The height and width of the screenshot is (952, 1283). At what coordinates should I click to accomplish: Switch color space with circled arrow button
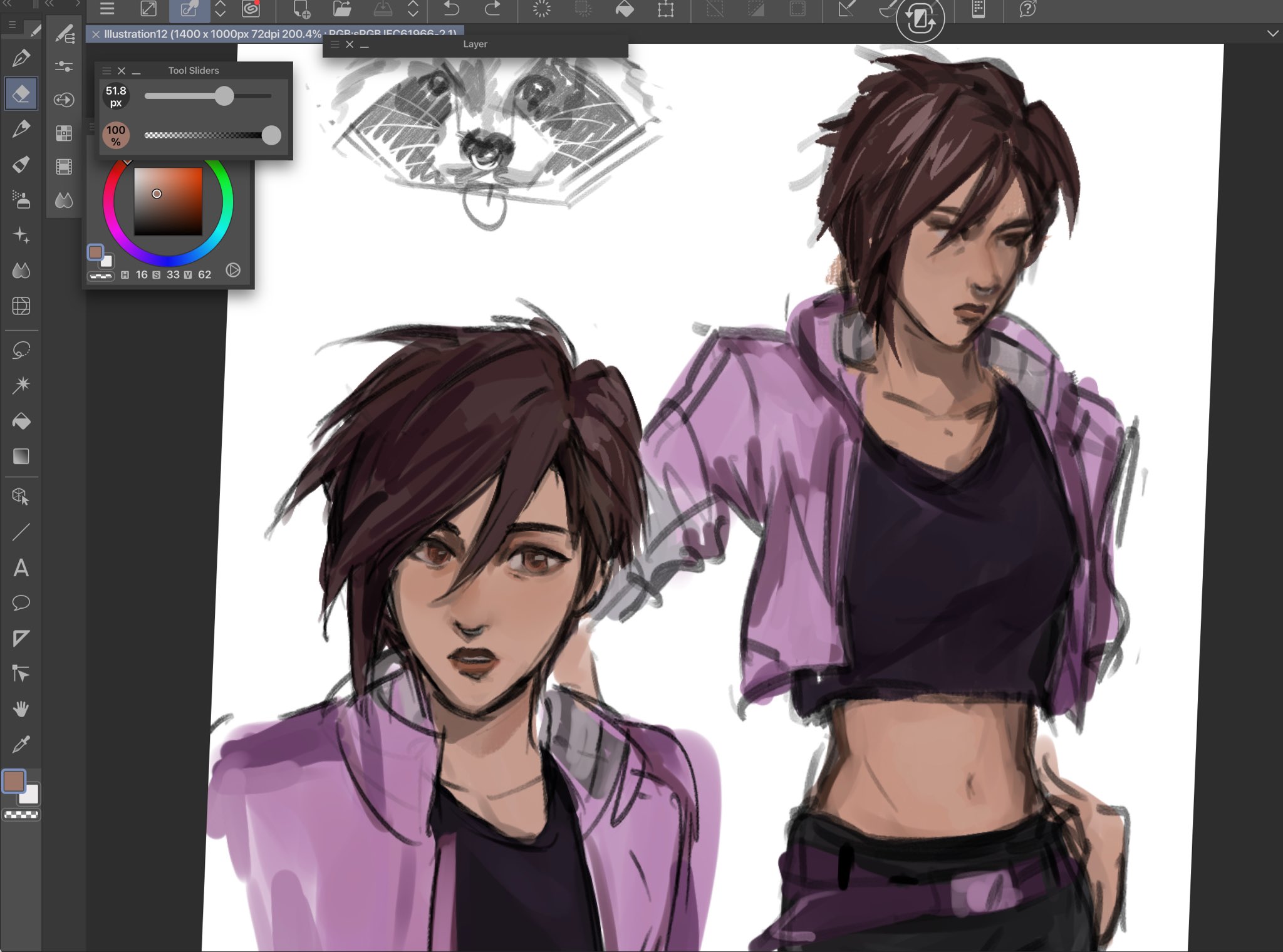[x=233, y=270]
